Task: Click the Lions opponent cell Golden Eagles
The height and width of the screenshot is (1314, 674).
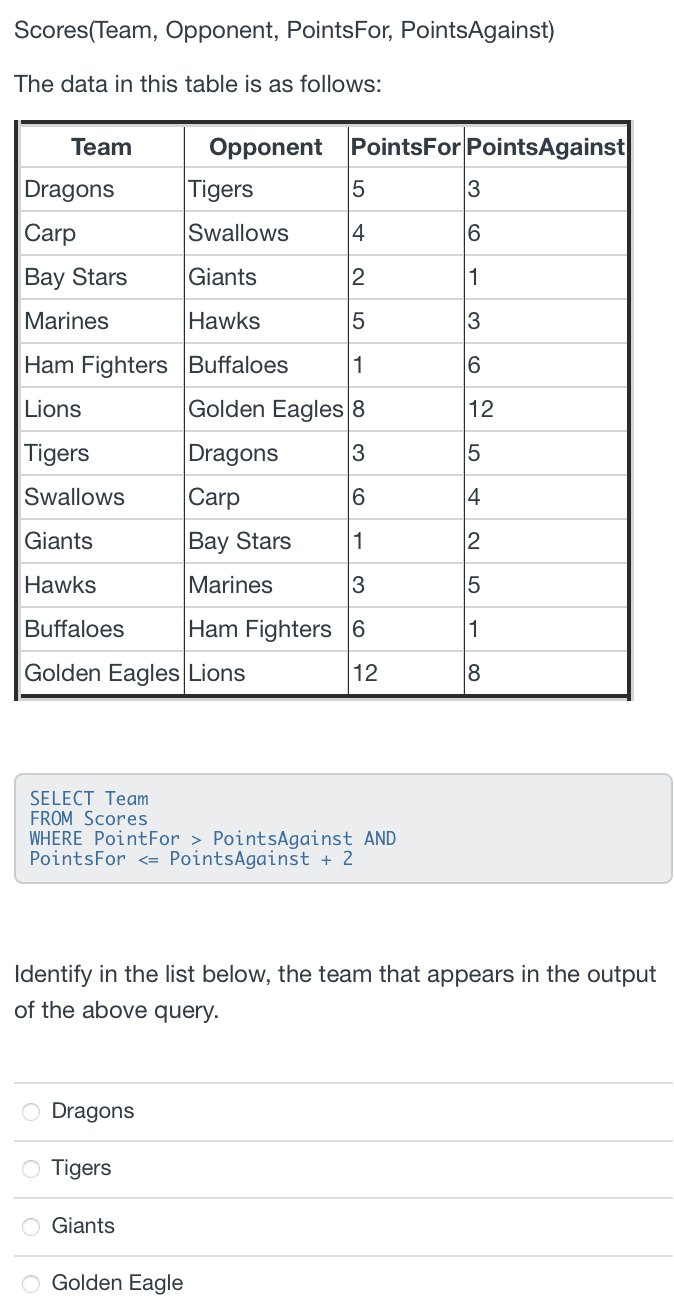Action: coord(265,409)
